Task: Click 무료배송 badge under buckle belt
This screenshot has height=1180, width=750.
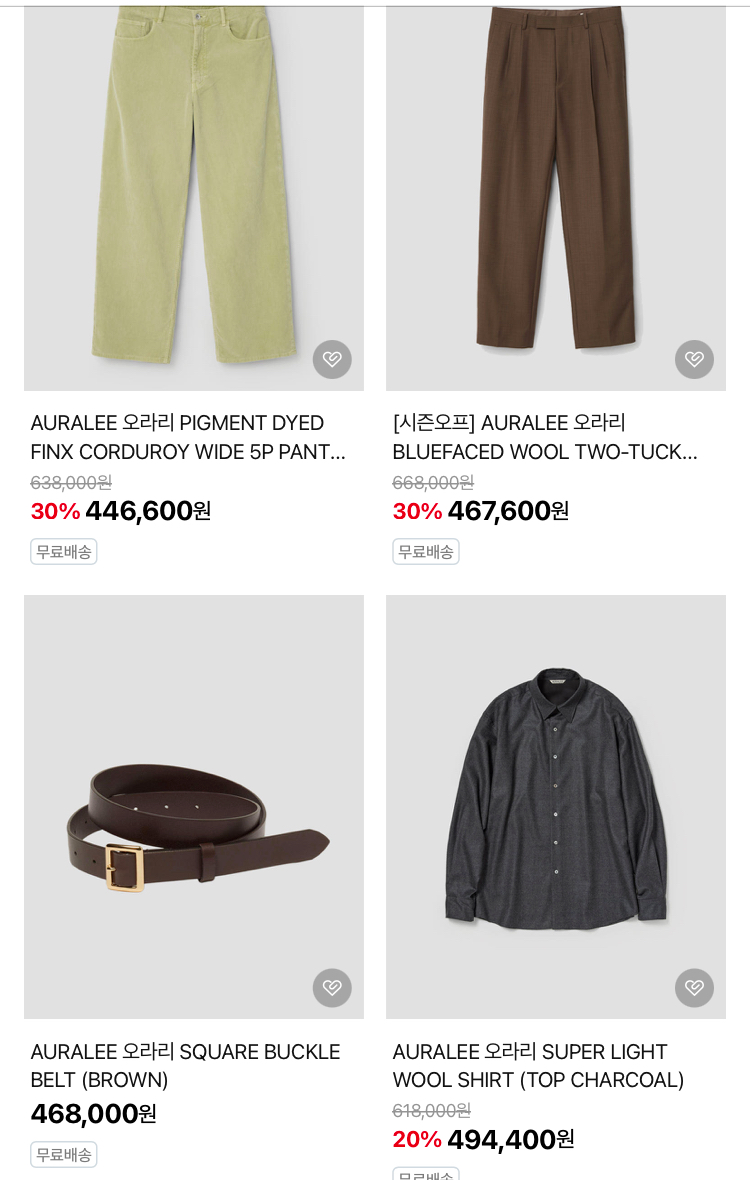Action: [x=64, y=1155]
